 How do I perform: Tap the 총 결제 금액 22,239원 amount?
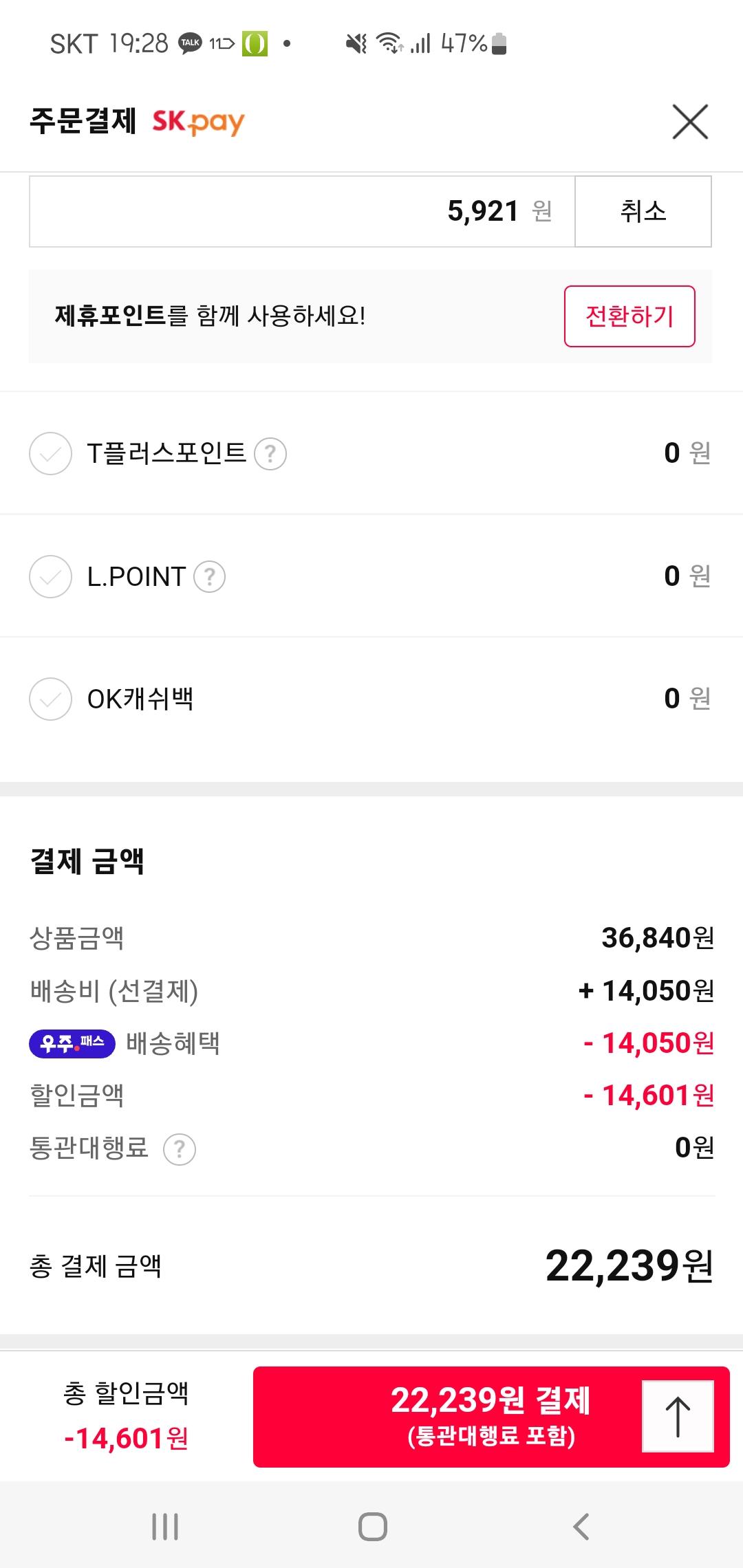tap(629, 1266)
